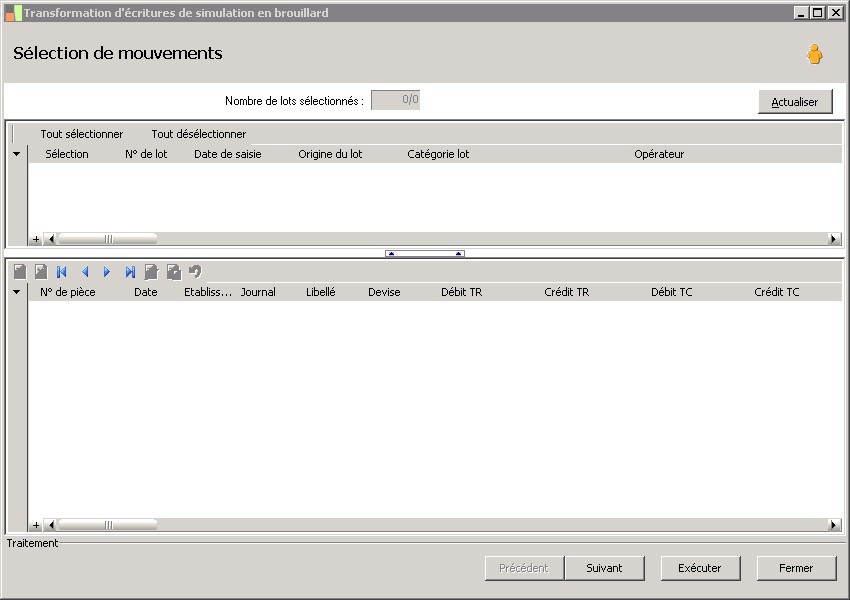Go to first record with blue arrow
The height and width of the screenshot is (600, 850).
point(62,272)
